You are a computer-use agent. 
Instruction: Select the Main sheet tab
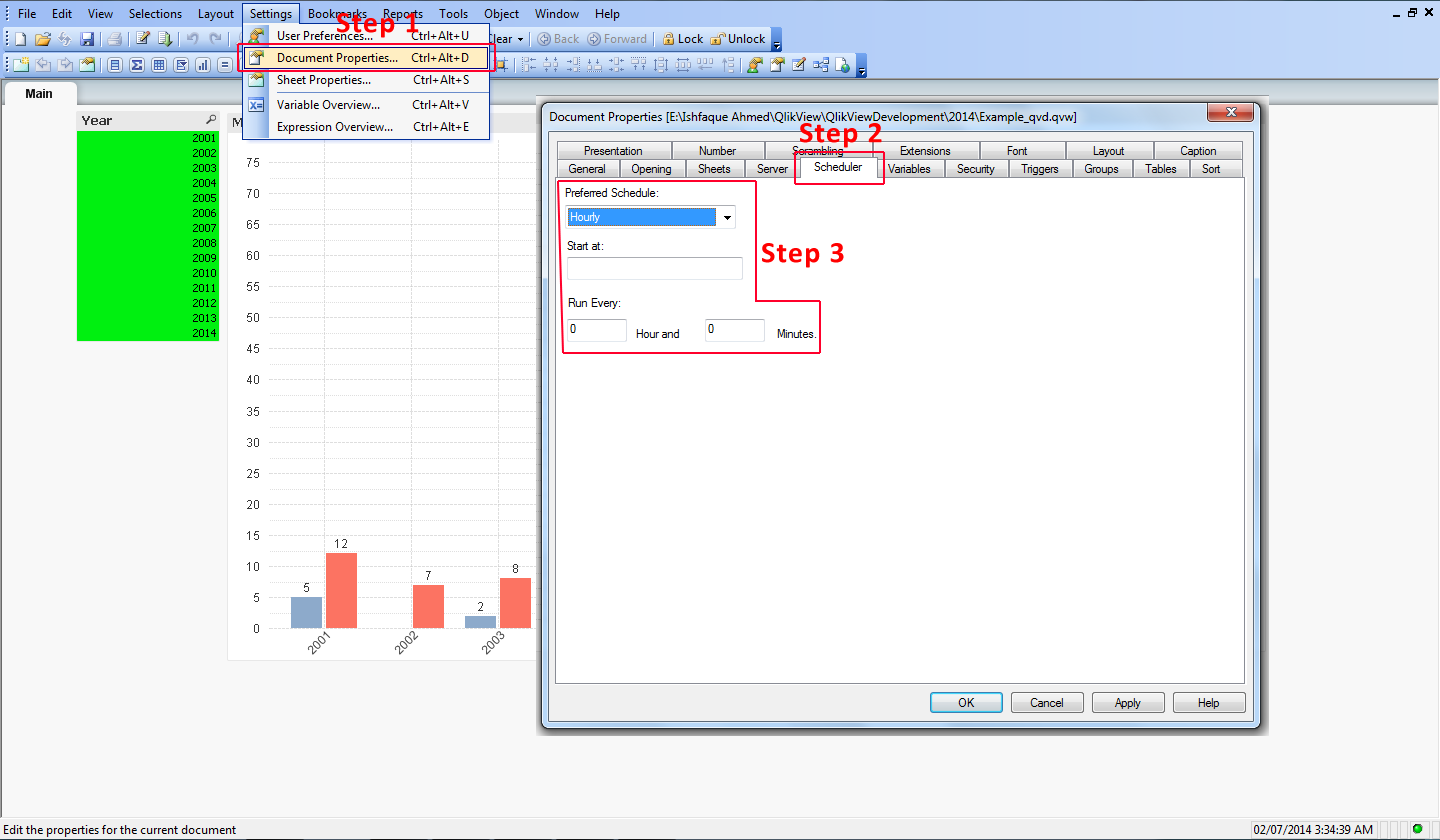click(39, 93)
